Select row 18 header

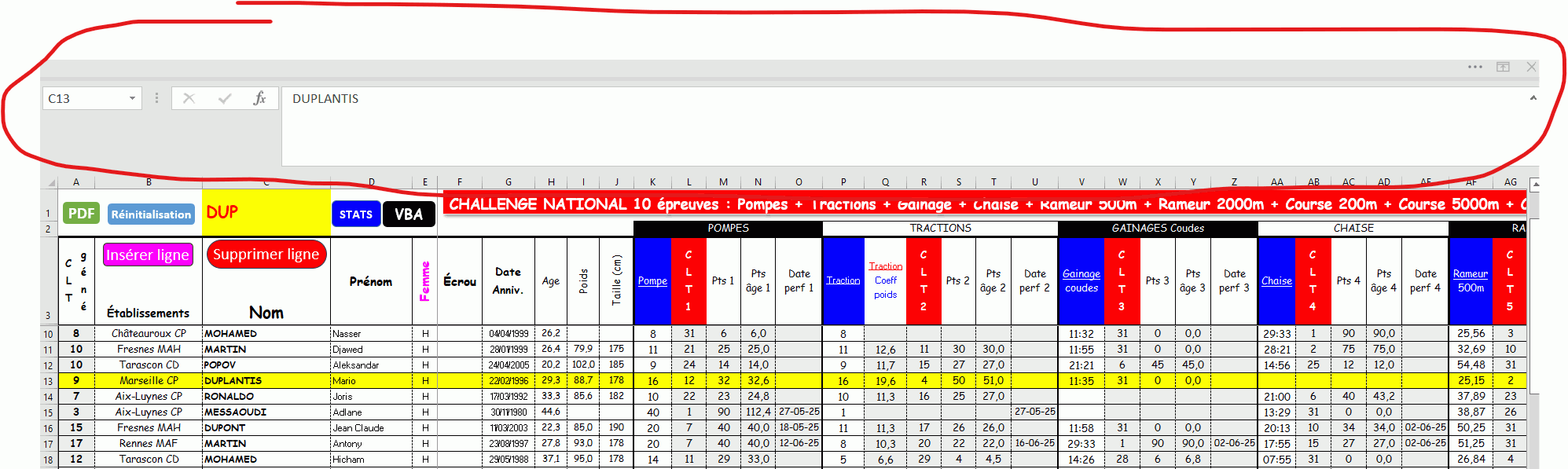pyautogui.click(x=48, y=460)
